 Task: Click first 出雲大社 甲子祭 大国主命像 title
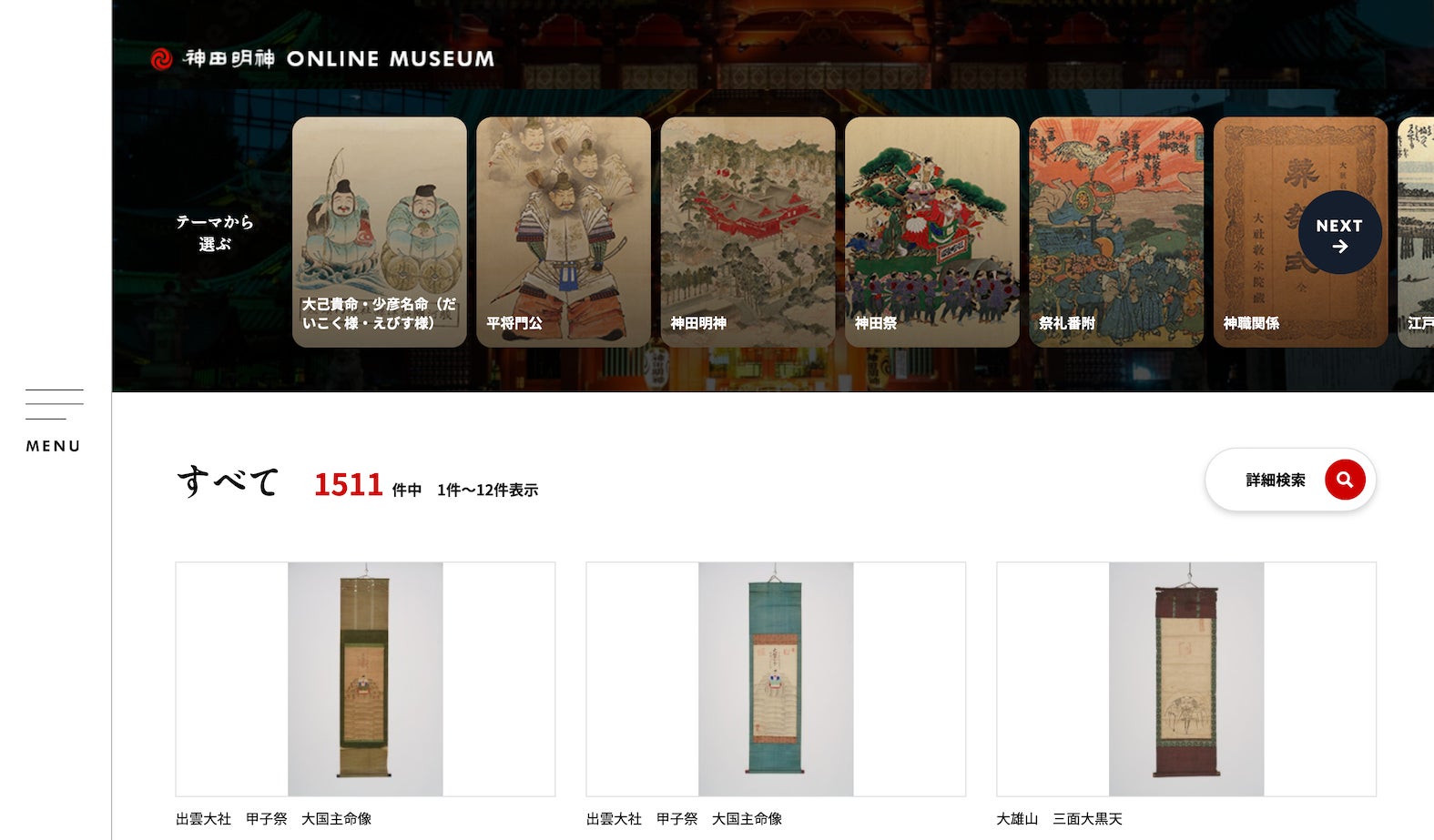coord(274,819)
